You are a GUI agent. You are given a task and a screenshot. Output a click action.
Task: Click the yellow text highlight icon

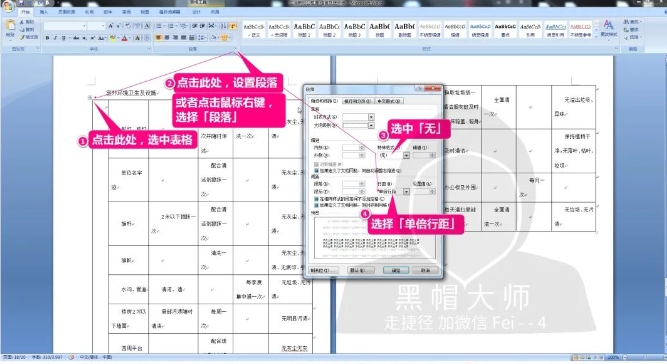tap(113, 38)
